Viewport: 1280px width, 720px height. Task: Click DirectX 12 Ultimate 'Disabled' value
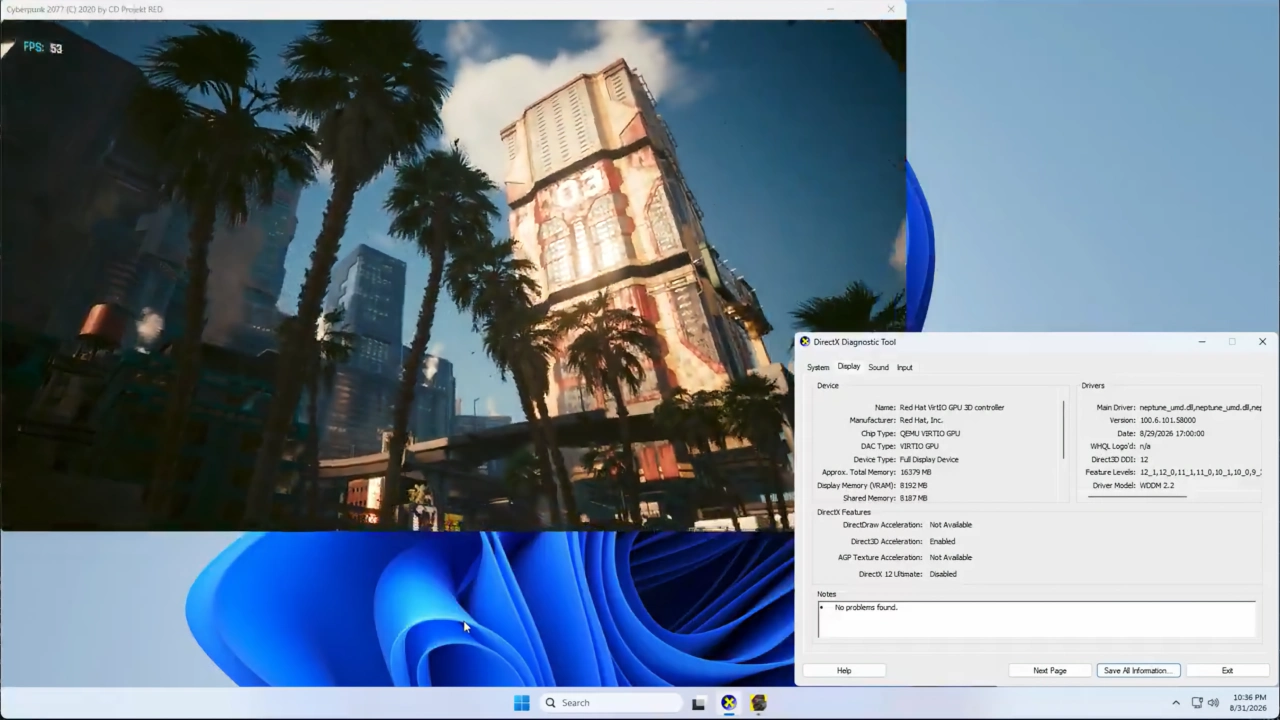943,575
